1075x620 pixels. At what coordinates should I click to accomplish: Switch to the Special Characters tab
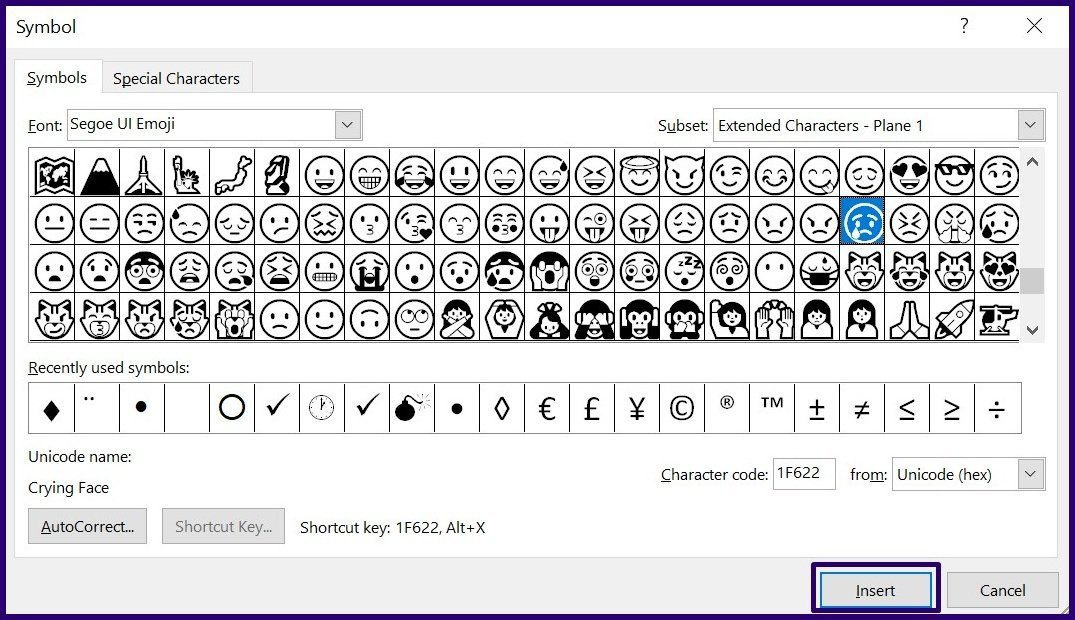click(x=176, y=78)
